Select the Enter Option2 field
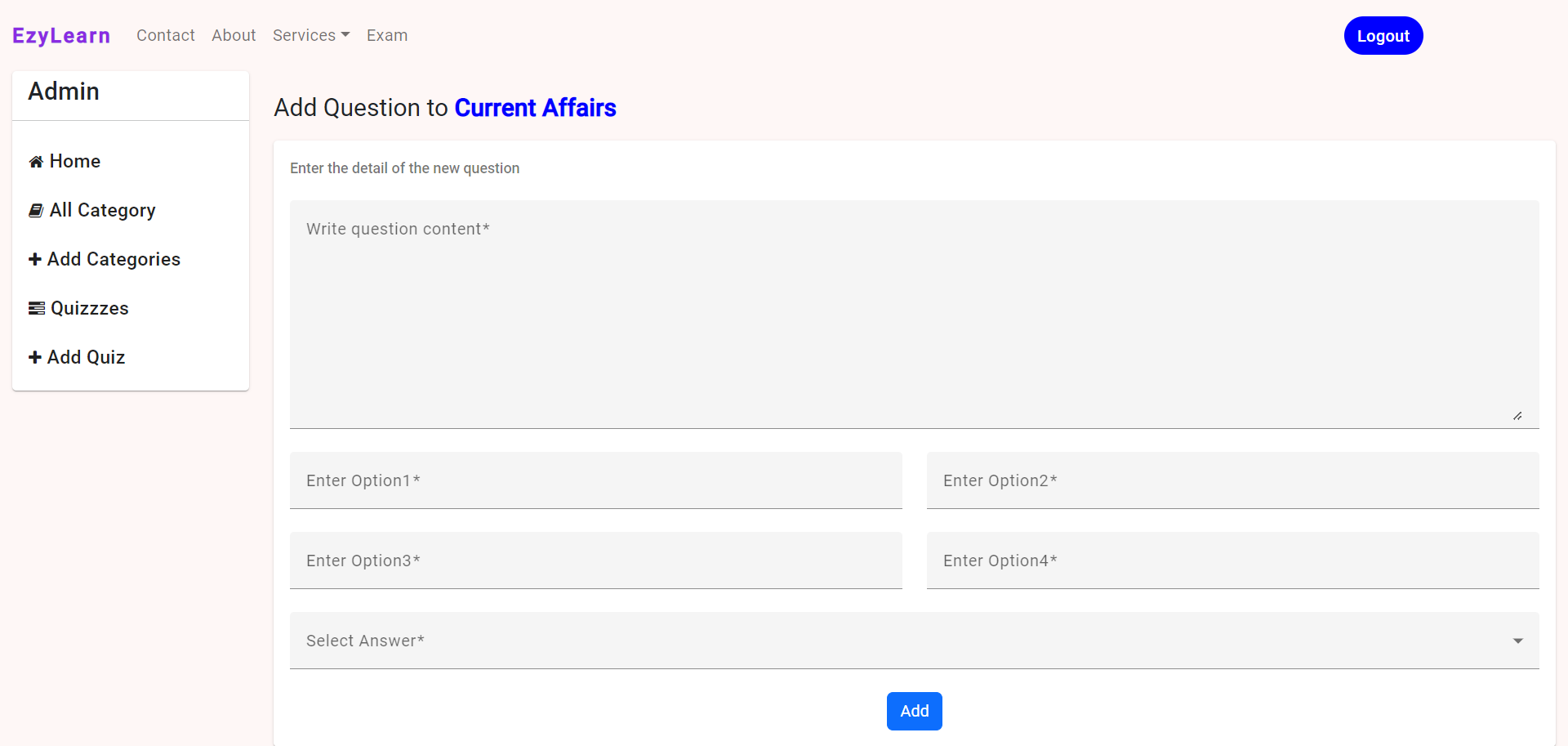This screenshot has width=1568, height=746. pyautogui.click(x=1232, y=480)
